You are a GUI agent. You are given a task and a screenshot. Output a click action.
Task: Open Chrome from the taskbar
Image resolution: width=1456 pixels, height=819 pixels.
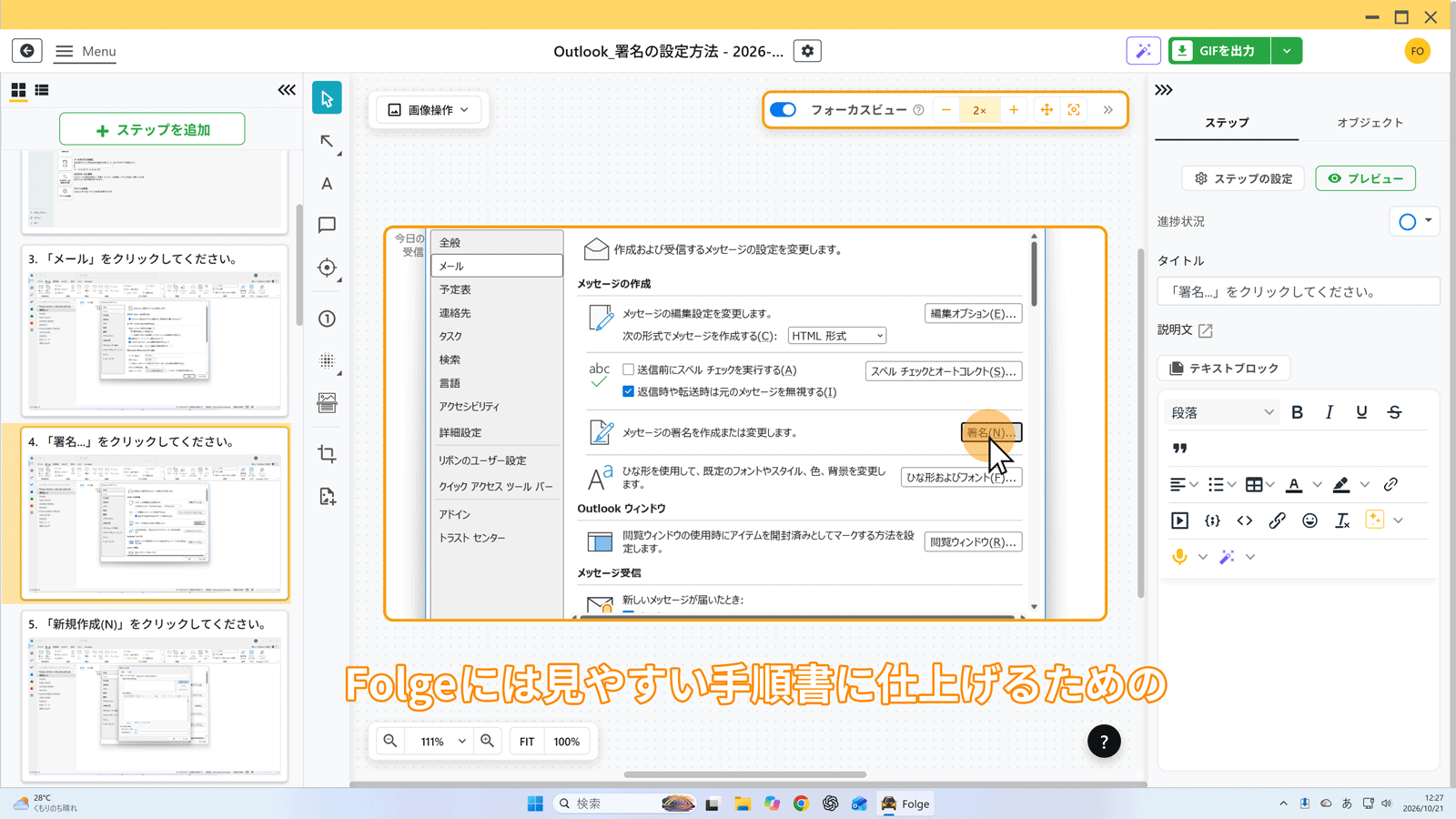801,804
